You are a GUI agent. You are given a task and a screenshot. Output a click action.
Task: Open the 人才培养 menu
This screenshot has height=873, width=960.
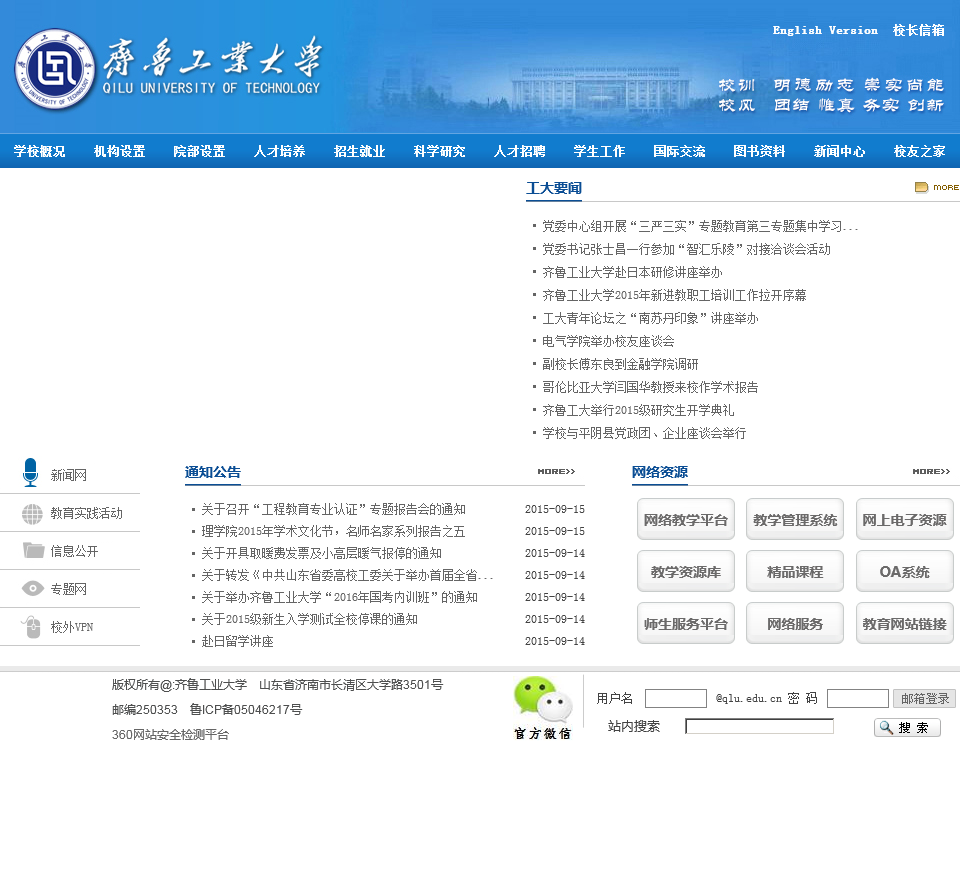[279, 151]
